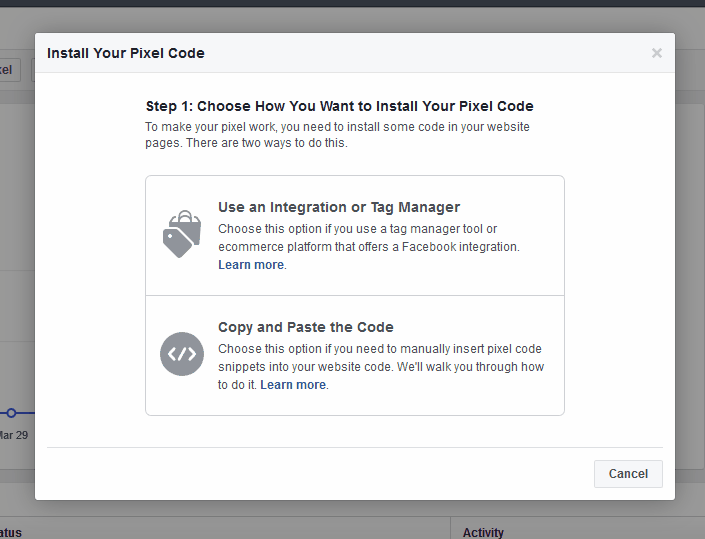Click the Install Your Pixel Code title

point(125,53)
